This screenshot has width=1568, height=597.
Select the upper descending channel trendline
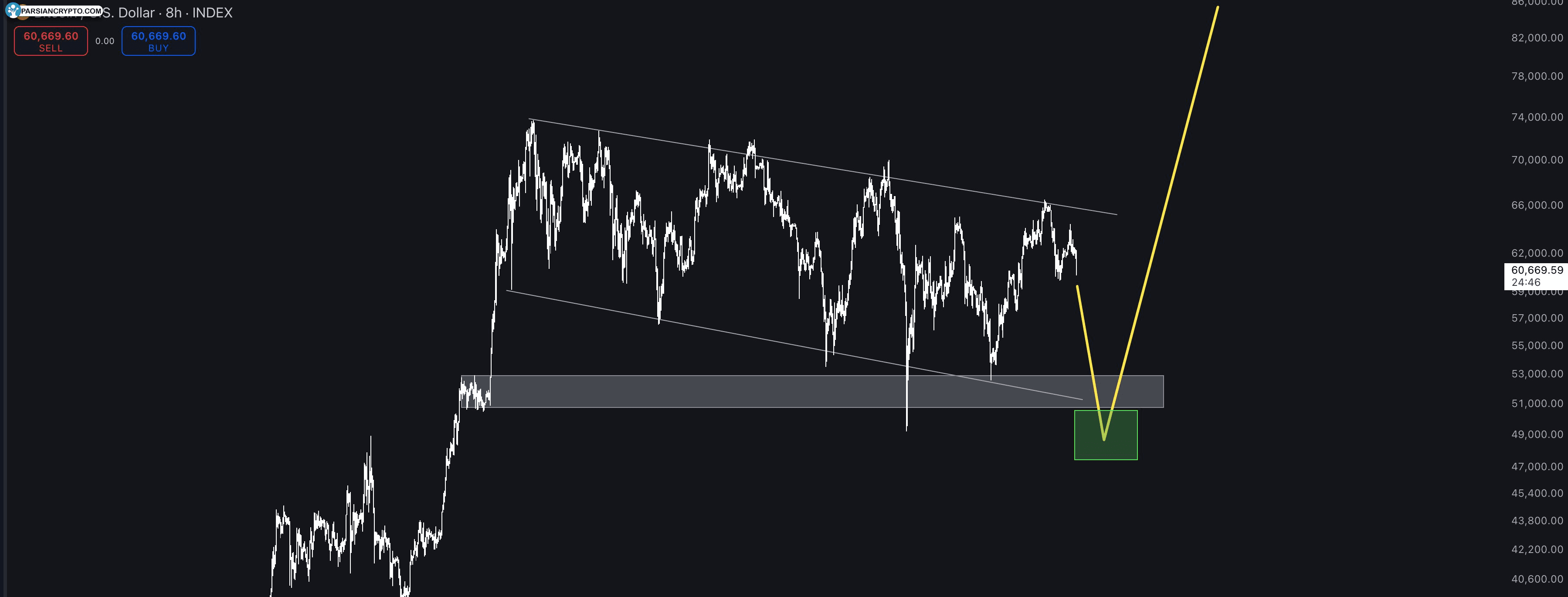[x=822, y=167]
